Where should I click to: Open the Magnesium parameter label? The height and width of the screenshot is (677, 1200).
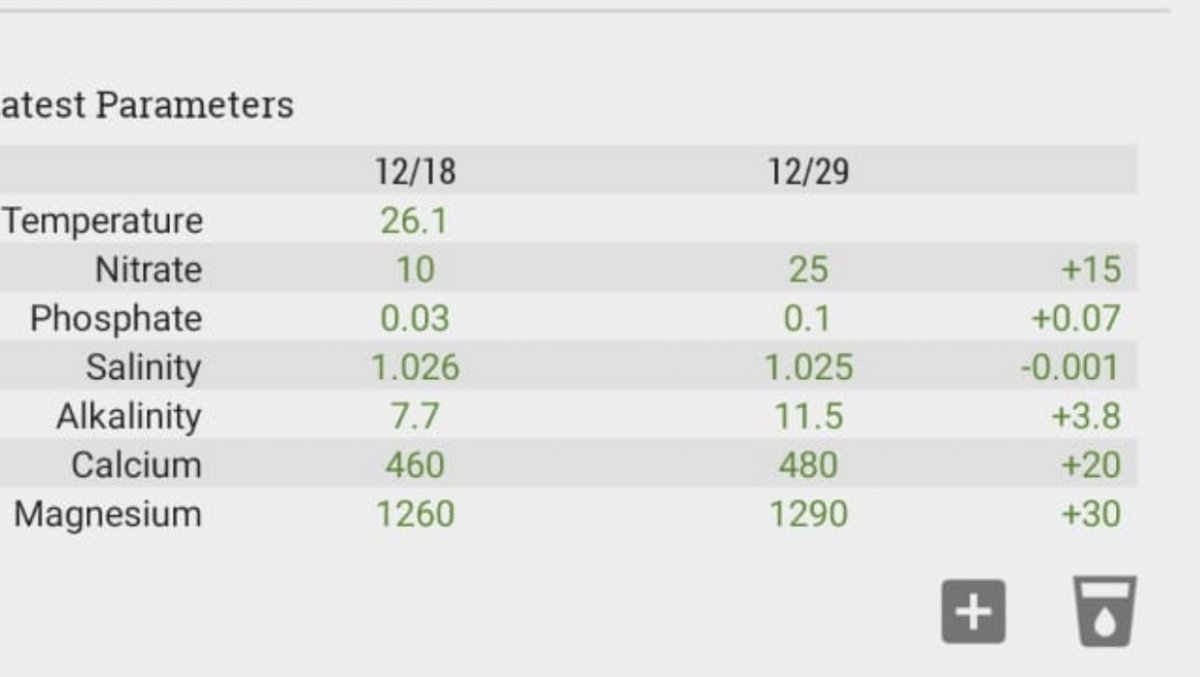coord(108,515)
